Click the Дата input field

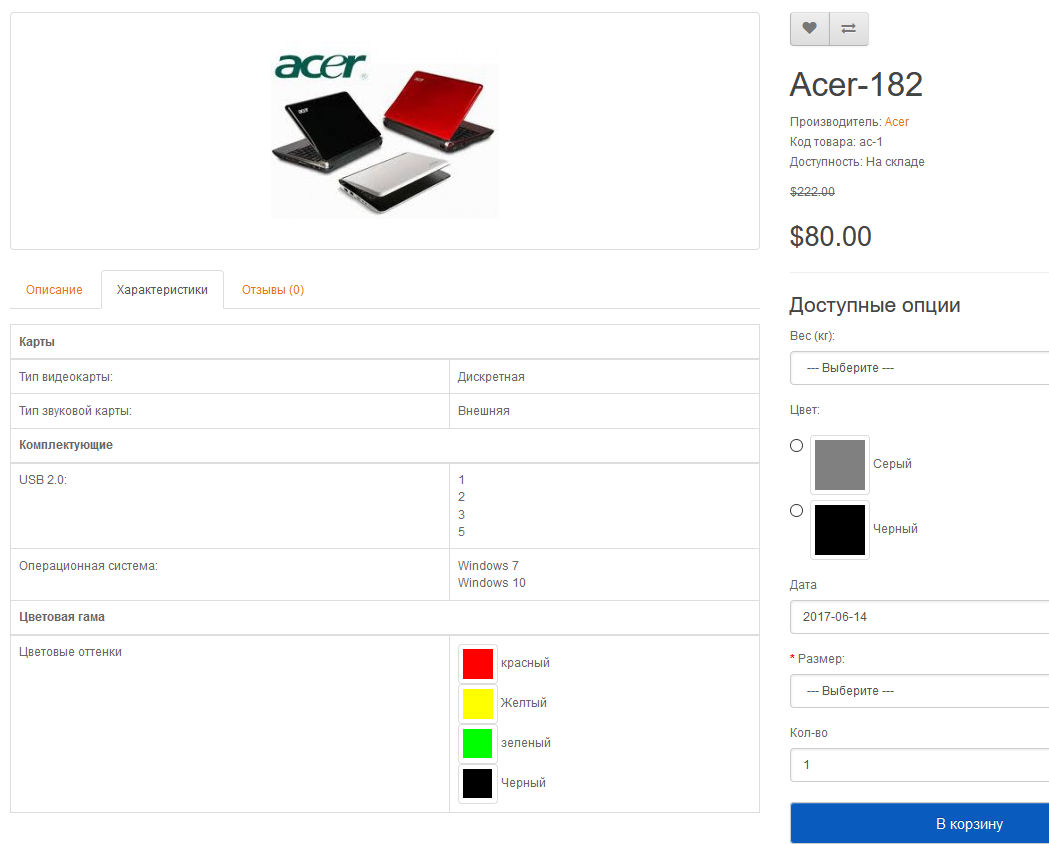coord(919,617)
